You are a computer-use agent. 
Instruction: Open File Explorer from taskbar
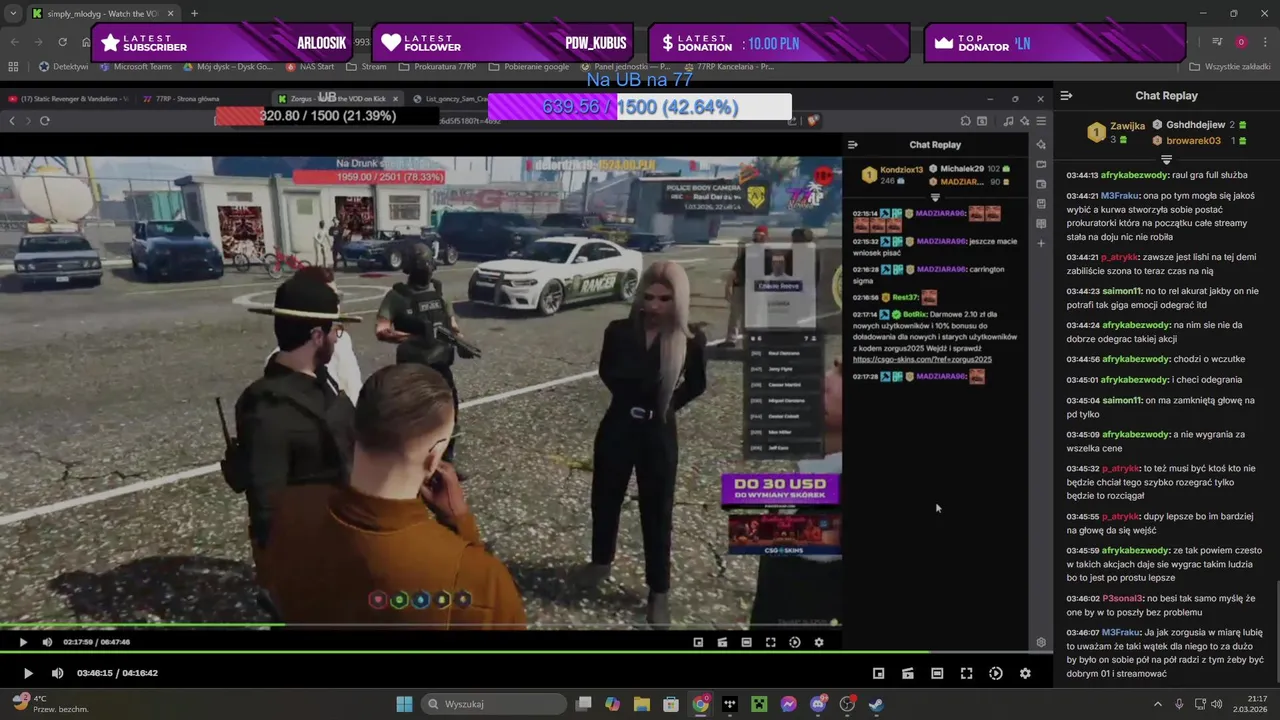coord(641,704)
